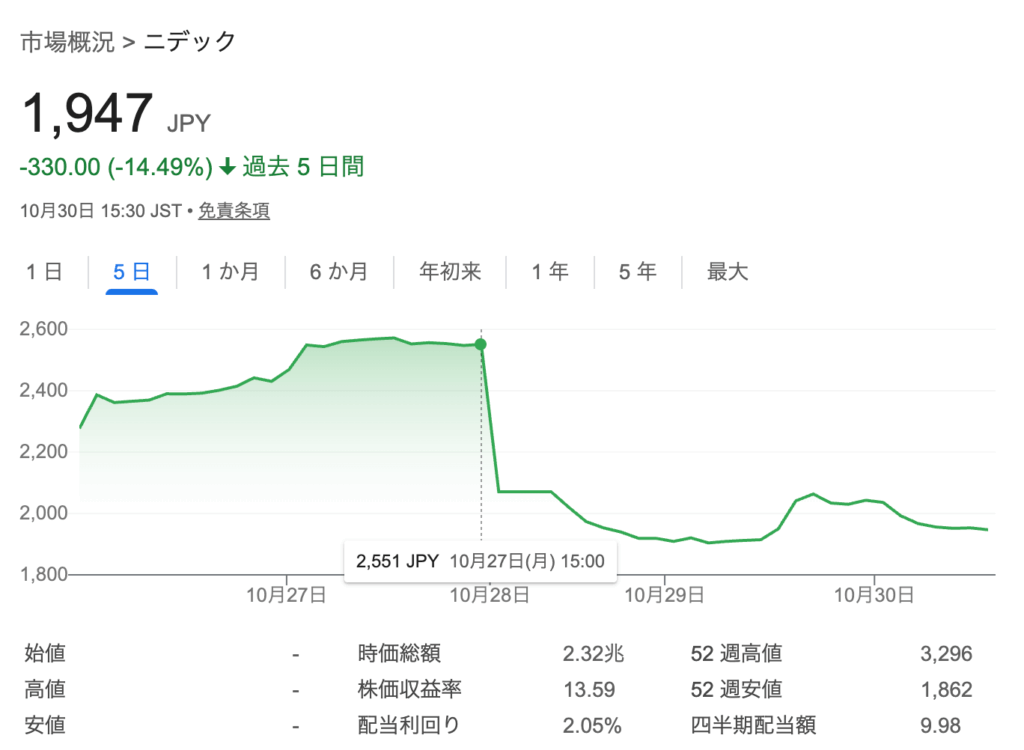
Task: Click the 10月29日 date label on axis
Action: click(664, 595)
